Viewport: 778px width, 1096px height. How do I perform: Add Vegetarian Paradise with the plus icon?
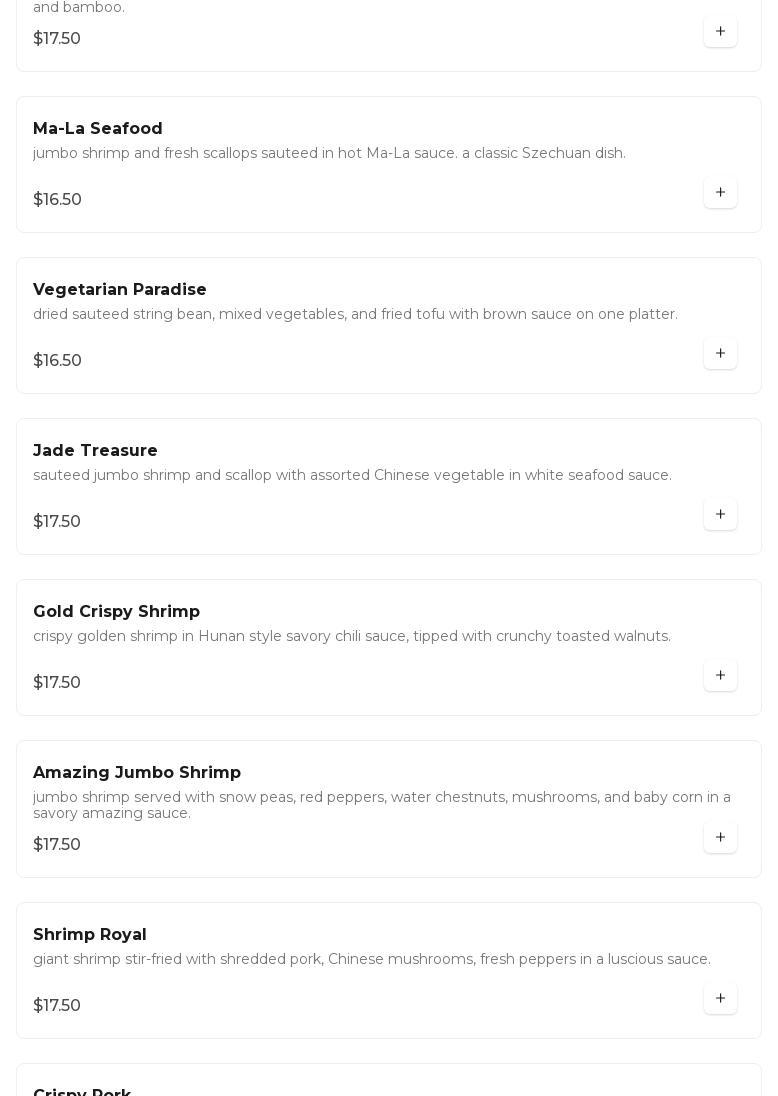pos(720,354)
